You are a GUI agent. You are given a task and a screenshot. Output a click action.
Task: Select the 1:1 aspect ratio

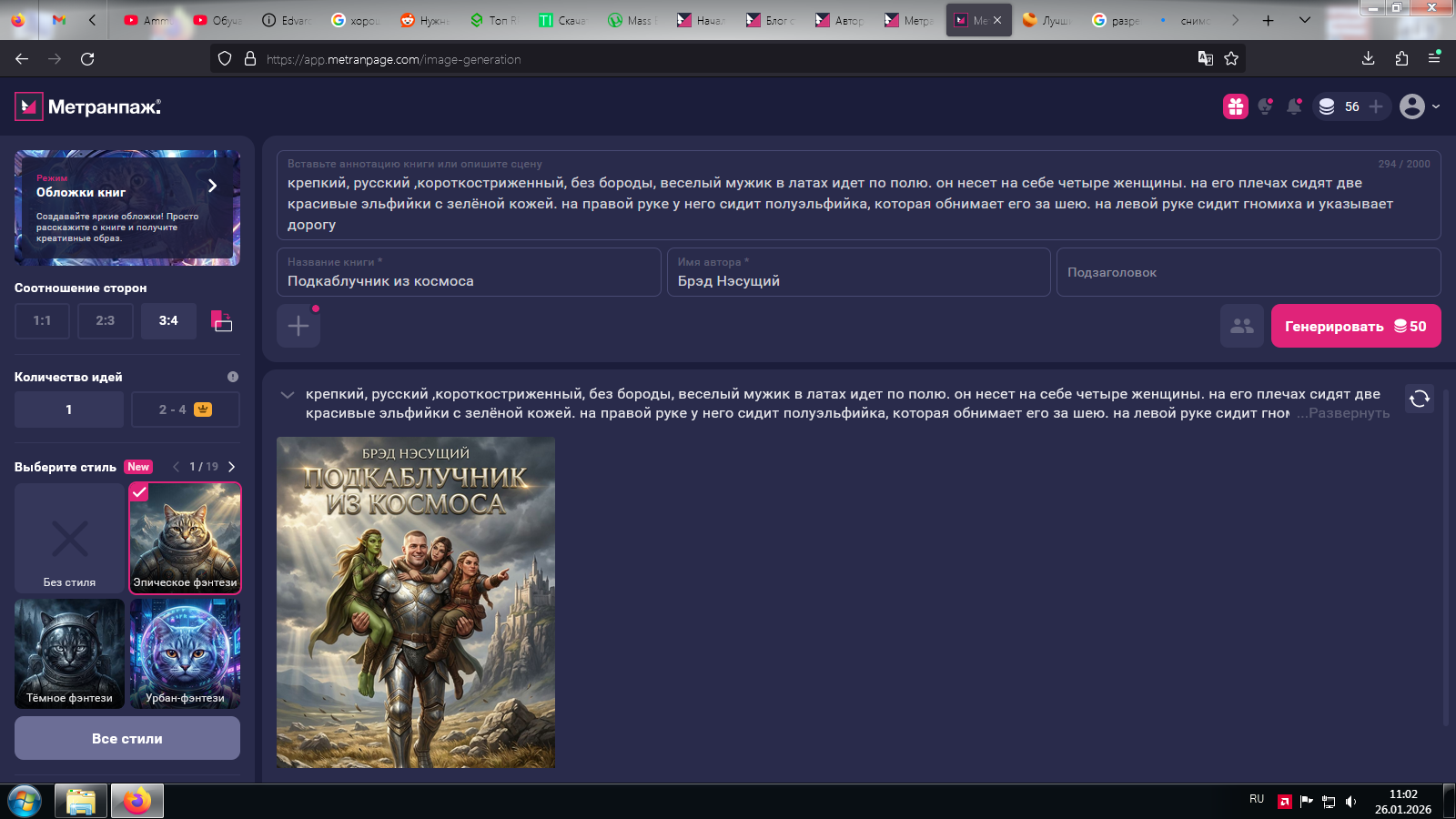tap(42, 321)
